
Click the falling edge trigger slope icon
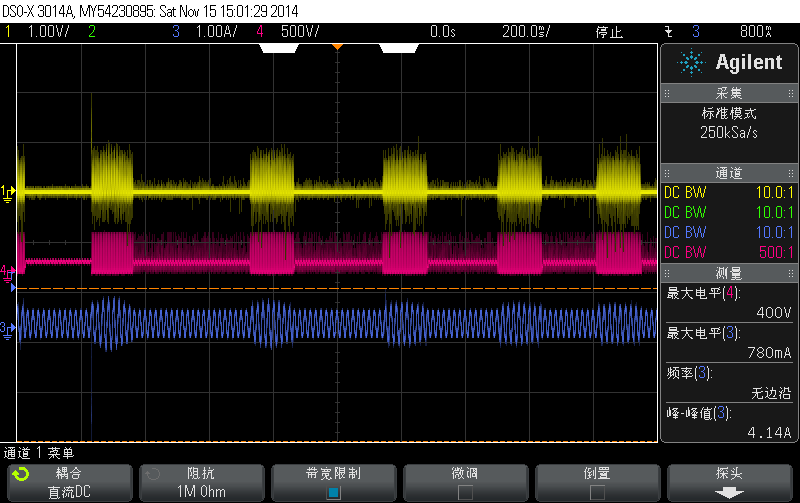click(x=668, y=32)
